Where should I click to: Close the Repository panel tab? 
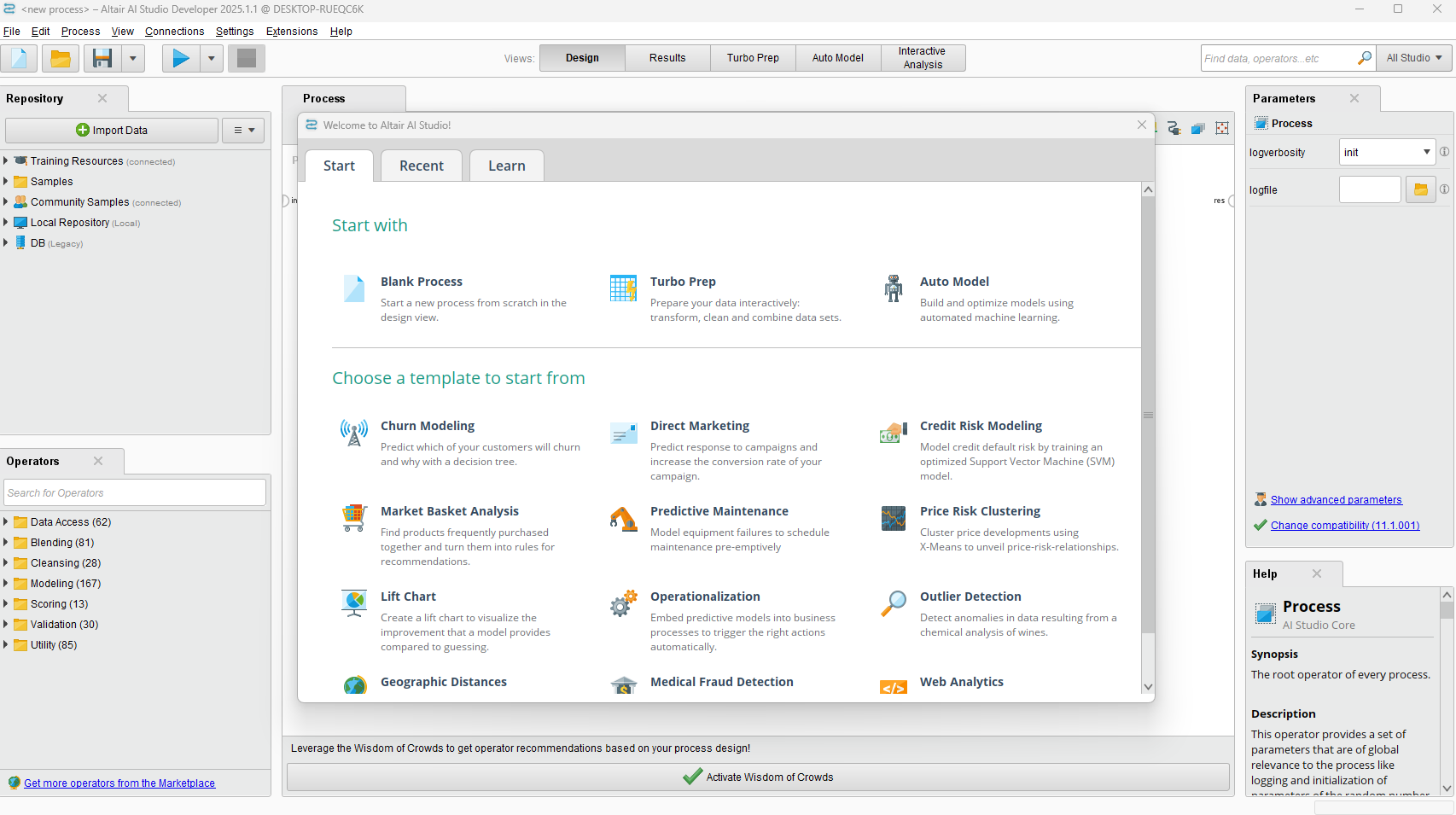click(x=102, y=98)
